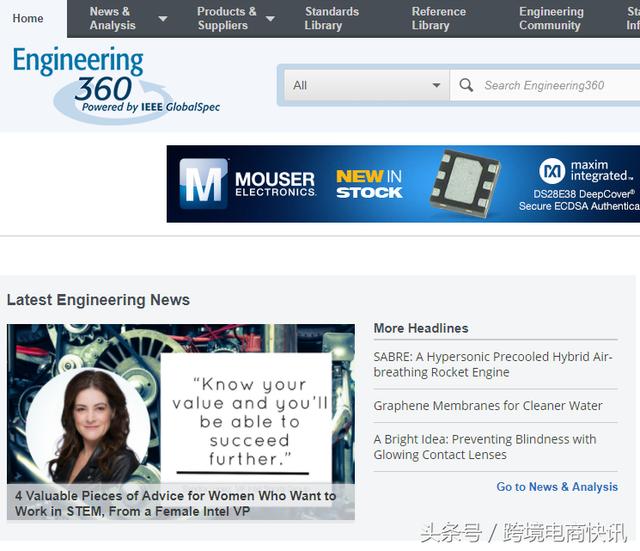The width and height of the screenshot is (640, 551).
Task: Open the Reference Library menu
Action: tap(438, 19)
